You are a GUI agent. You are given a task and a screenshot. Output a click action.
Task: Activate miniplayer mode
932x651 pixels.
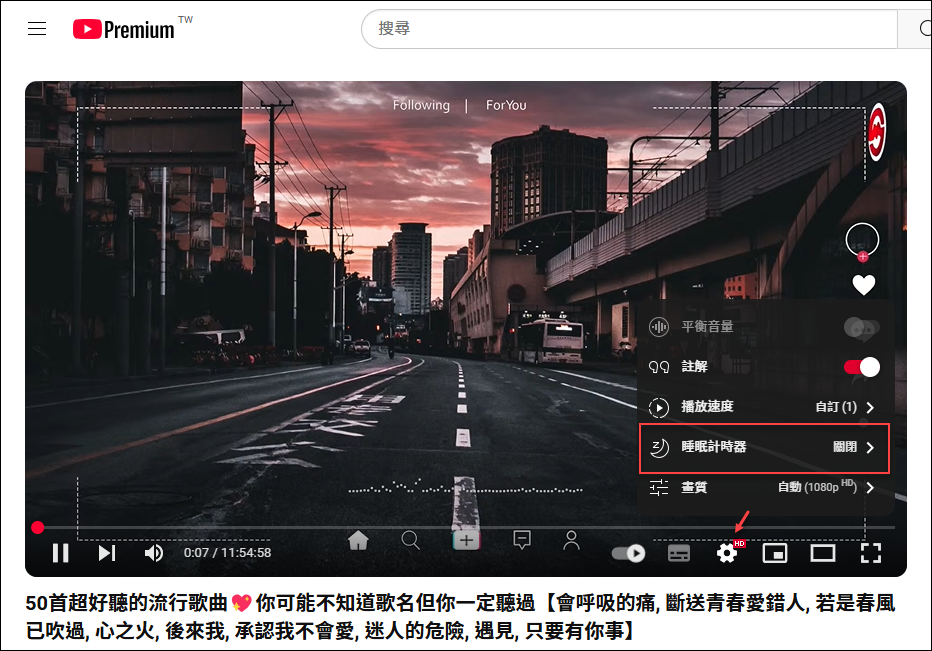[775, 553]
